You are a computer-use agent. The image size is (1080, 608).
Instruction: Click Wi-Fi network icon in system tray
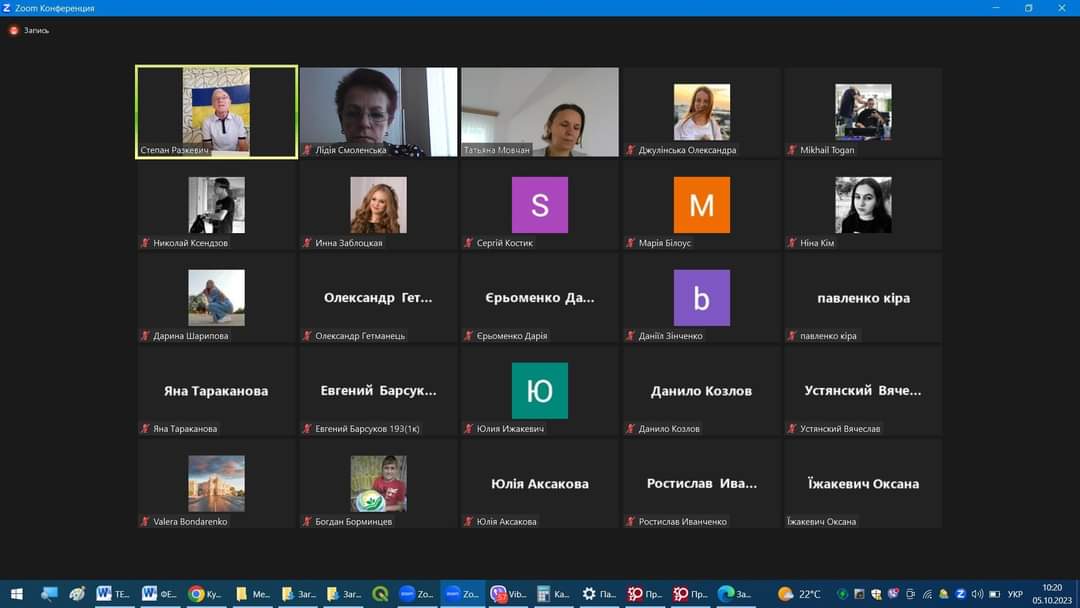[x=927, y=594]
